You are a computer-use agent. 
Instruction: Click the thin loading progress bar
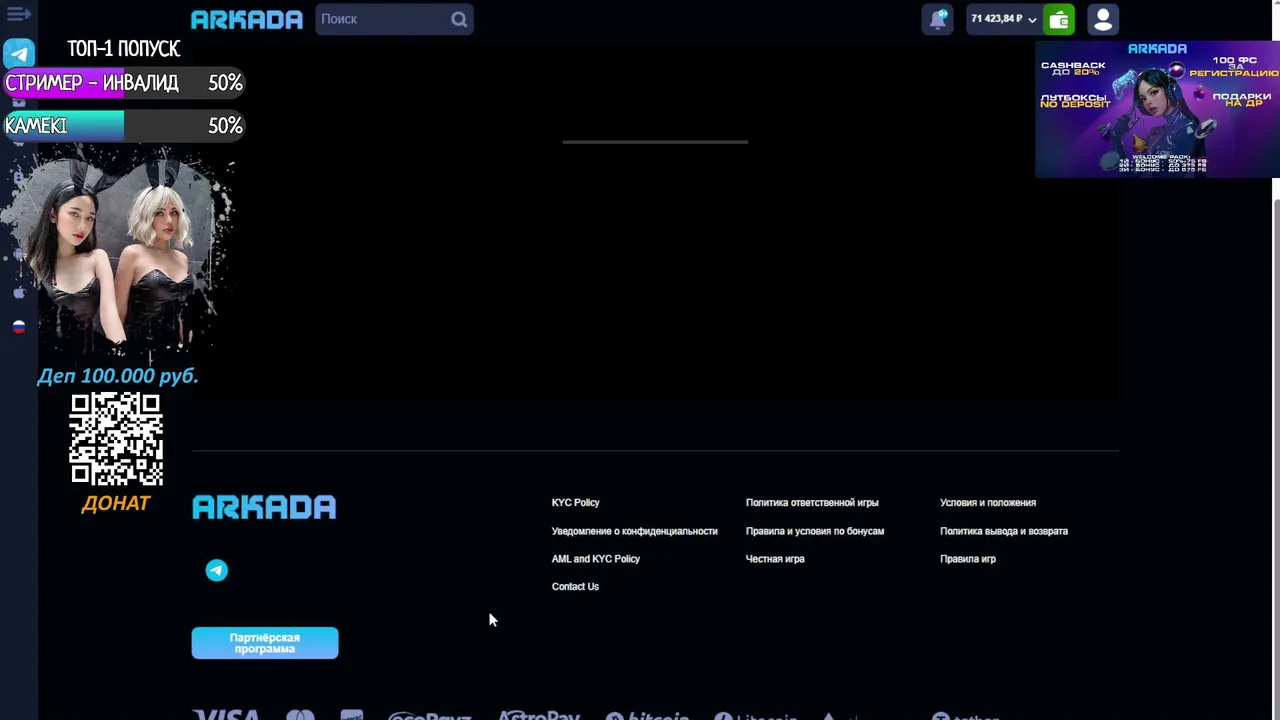click(655, 142)
